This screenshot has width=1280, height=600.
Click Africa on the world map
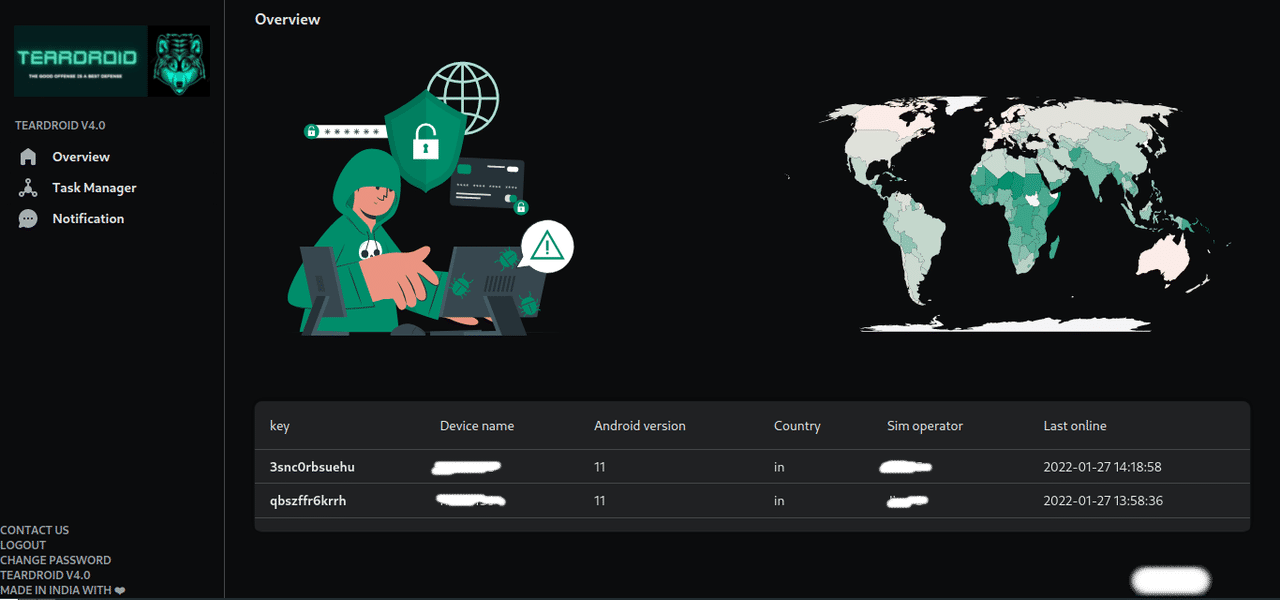[x=1030, y=215]
